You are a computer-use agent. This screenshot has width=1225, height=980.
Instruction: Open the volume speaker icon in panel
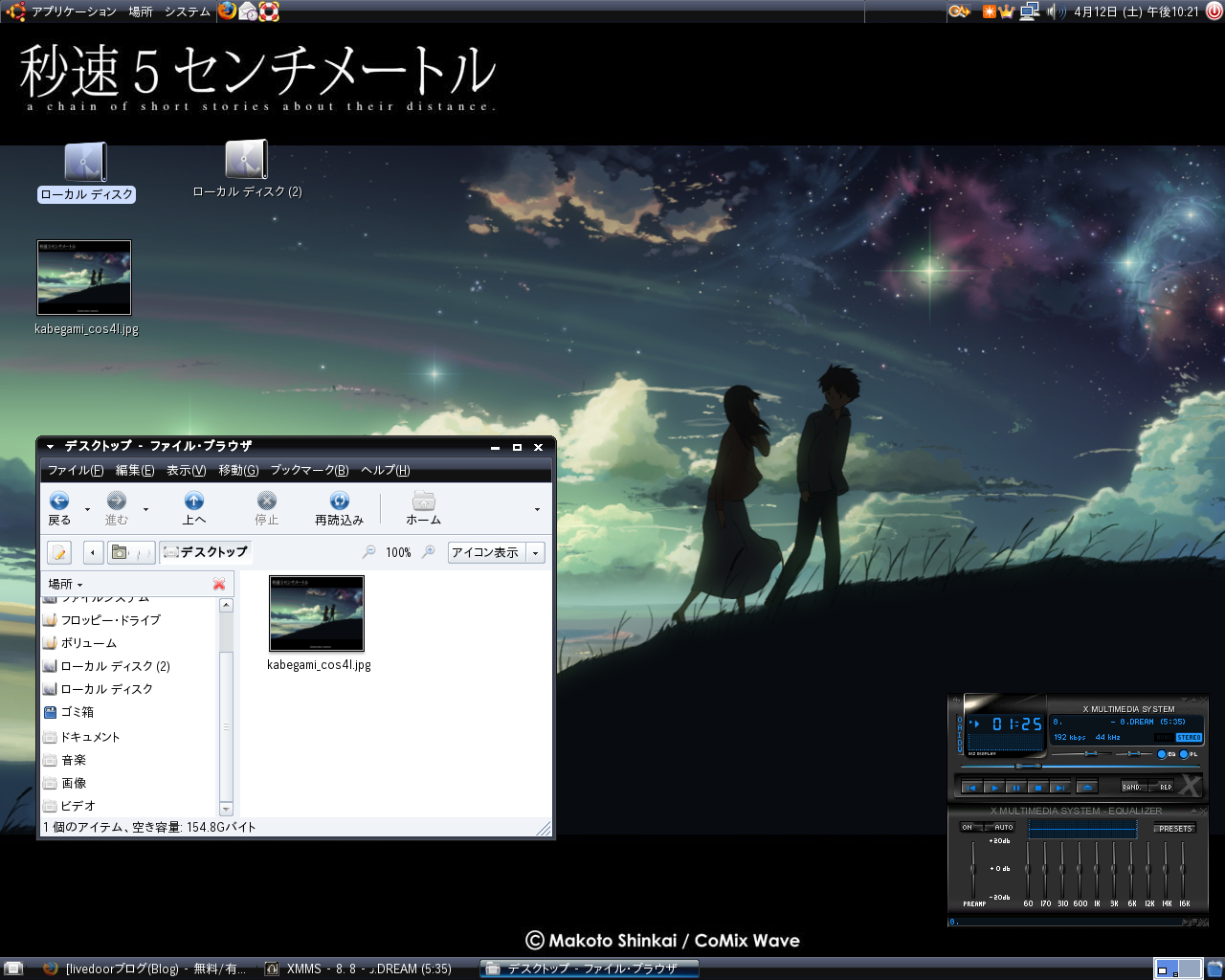pos(1056,11)
